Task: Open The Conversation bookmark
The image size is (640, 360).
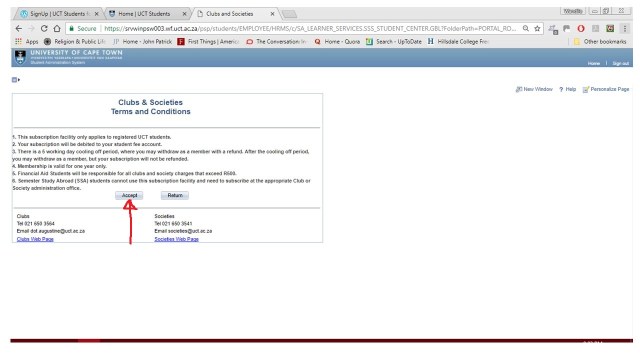Action: click(x=276, y=41)
